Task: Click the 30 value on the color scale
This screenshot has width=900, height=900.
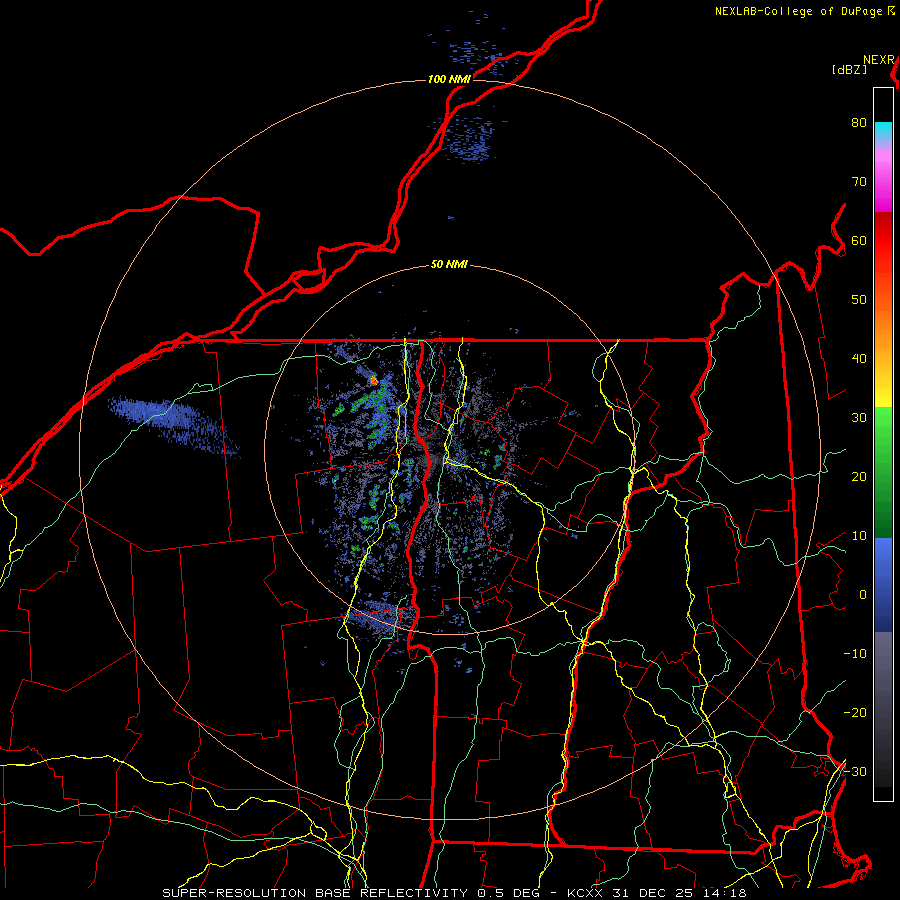Action: (x=859, y=418)
